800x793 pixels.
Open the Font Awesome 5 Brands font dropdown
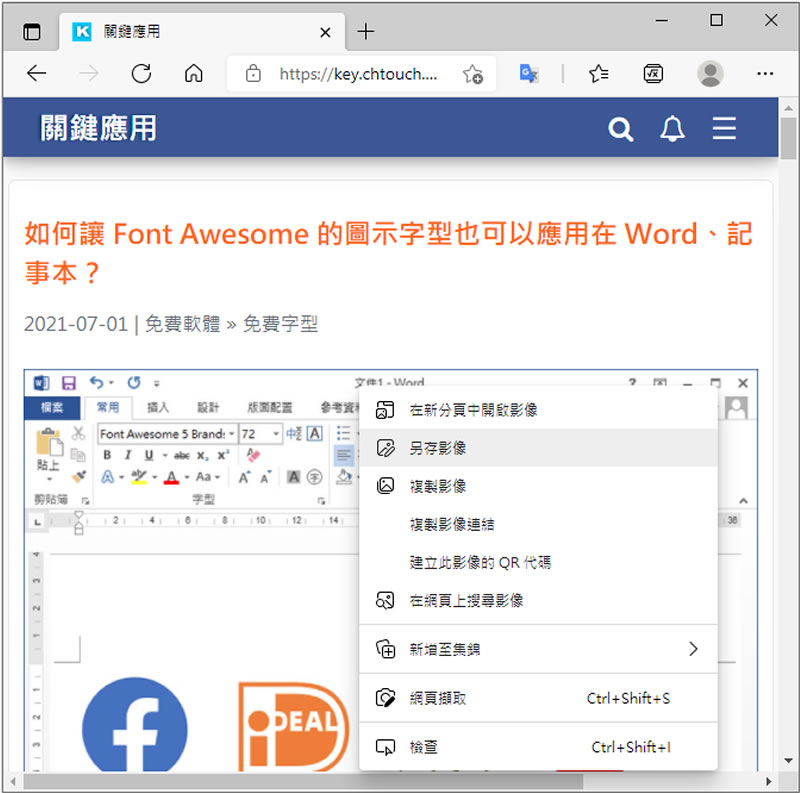coord(232,434)
